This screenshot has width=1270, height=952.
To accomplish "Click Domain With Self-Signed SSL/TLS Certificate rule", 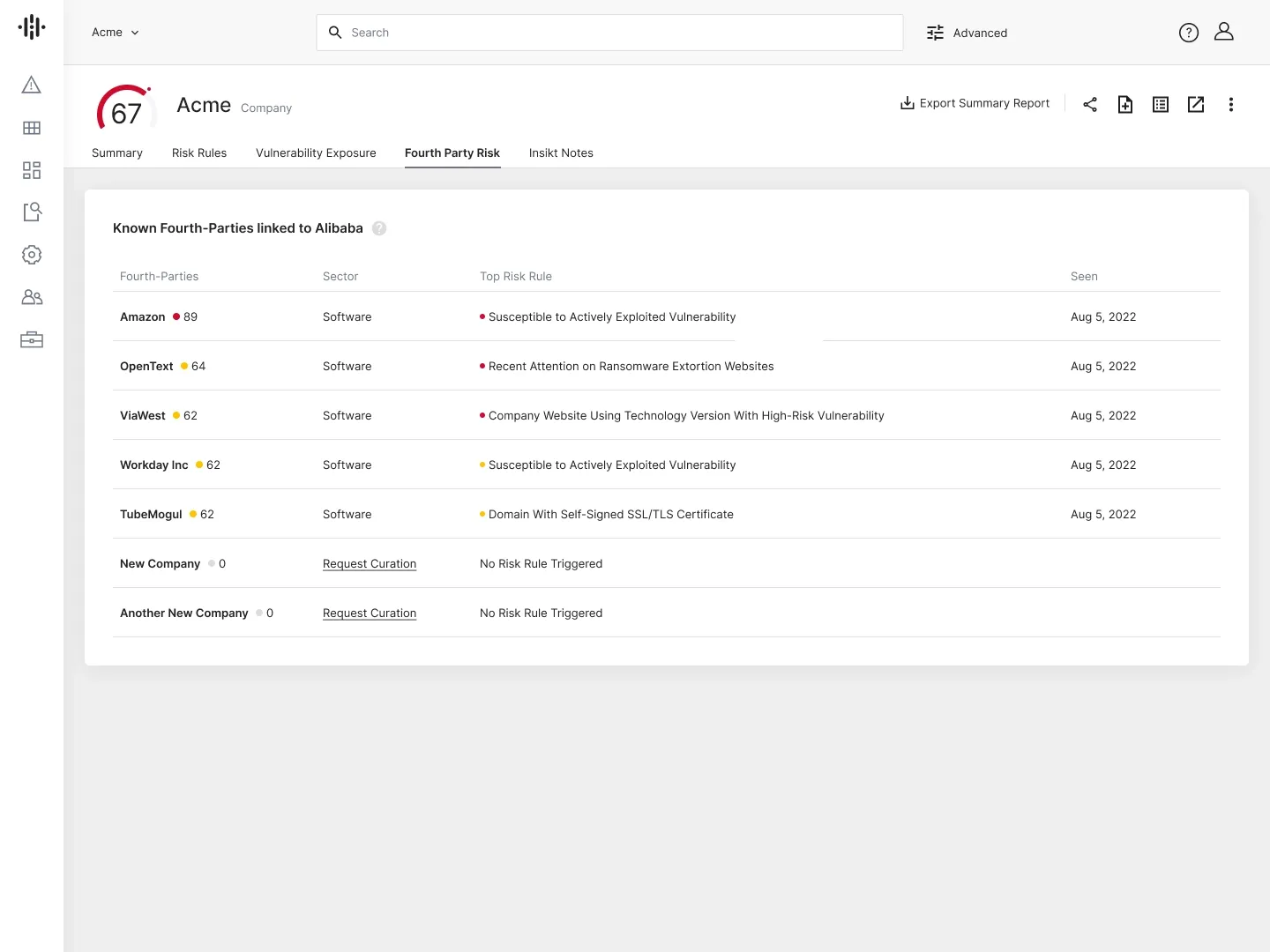I will 611,514.
